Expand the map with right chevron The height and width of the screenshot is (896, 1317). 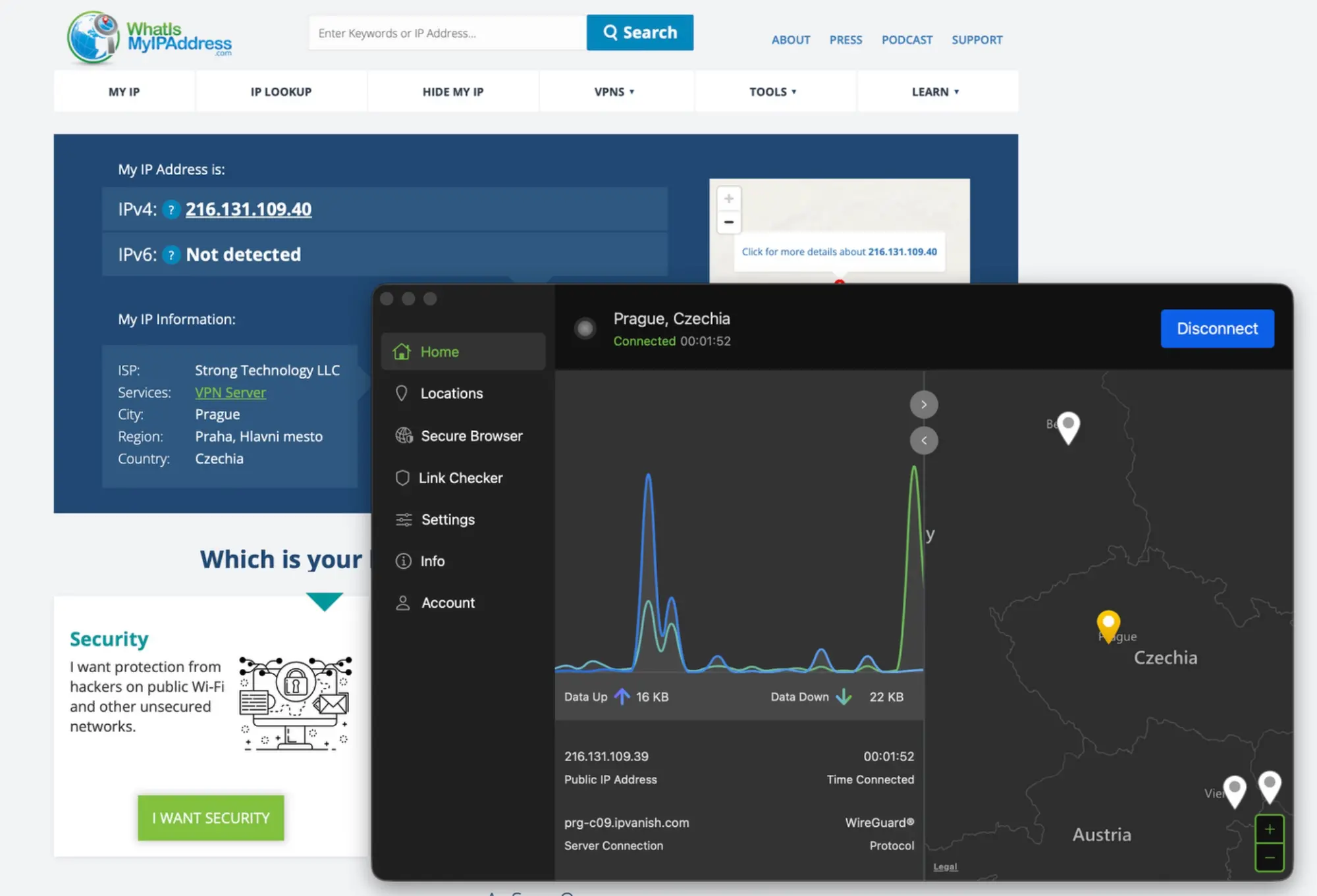924,404
